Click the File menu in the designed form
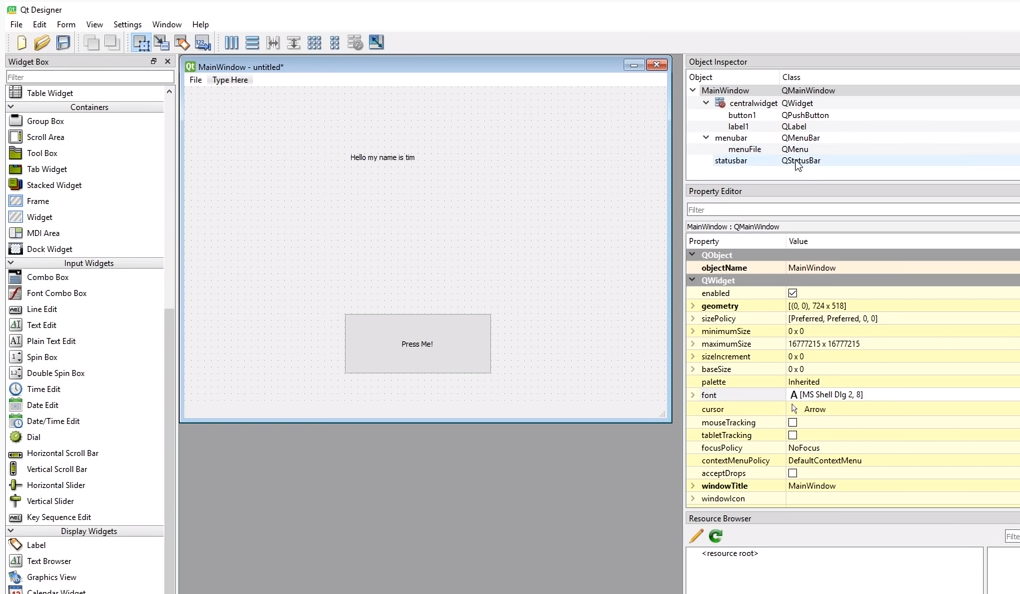This screenshot has width=1020, height=594. 196,79
